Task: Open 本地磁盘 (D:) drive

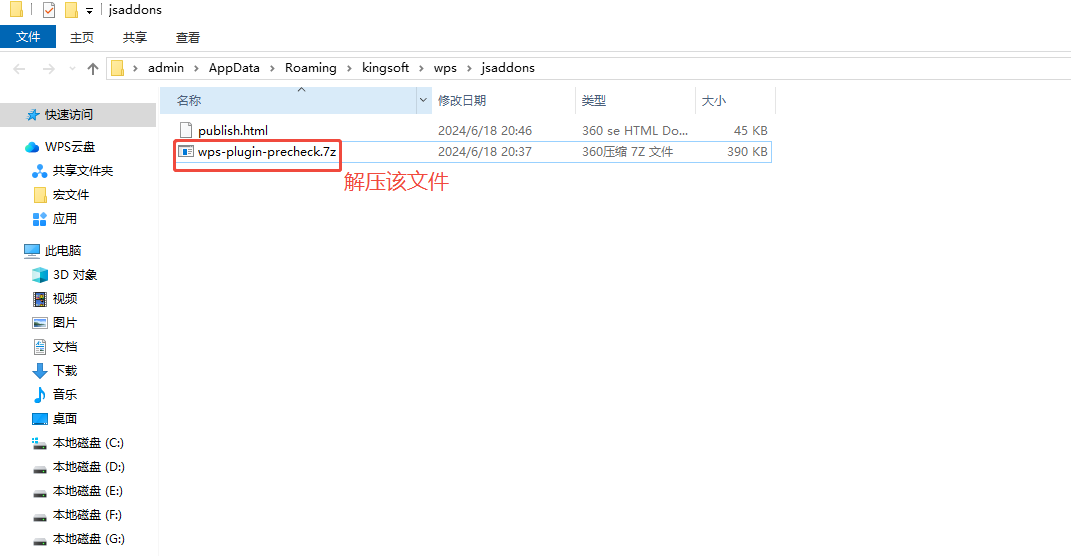Action: click(89, 467)
